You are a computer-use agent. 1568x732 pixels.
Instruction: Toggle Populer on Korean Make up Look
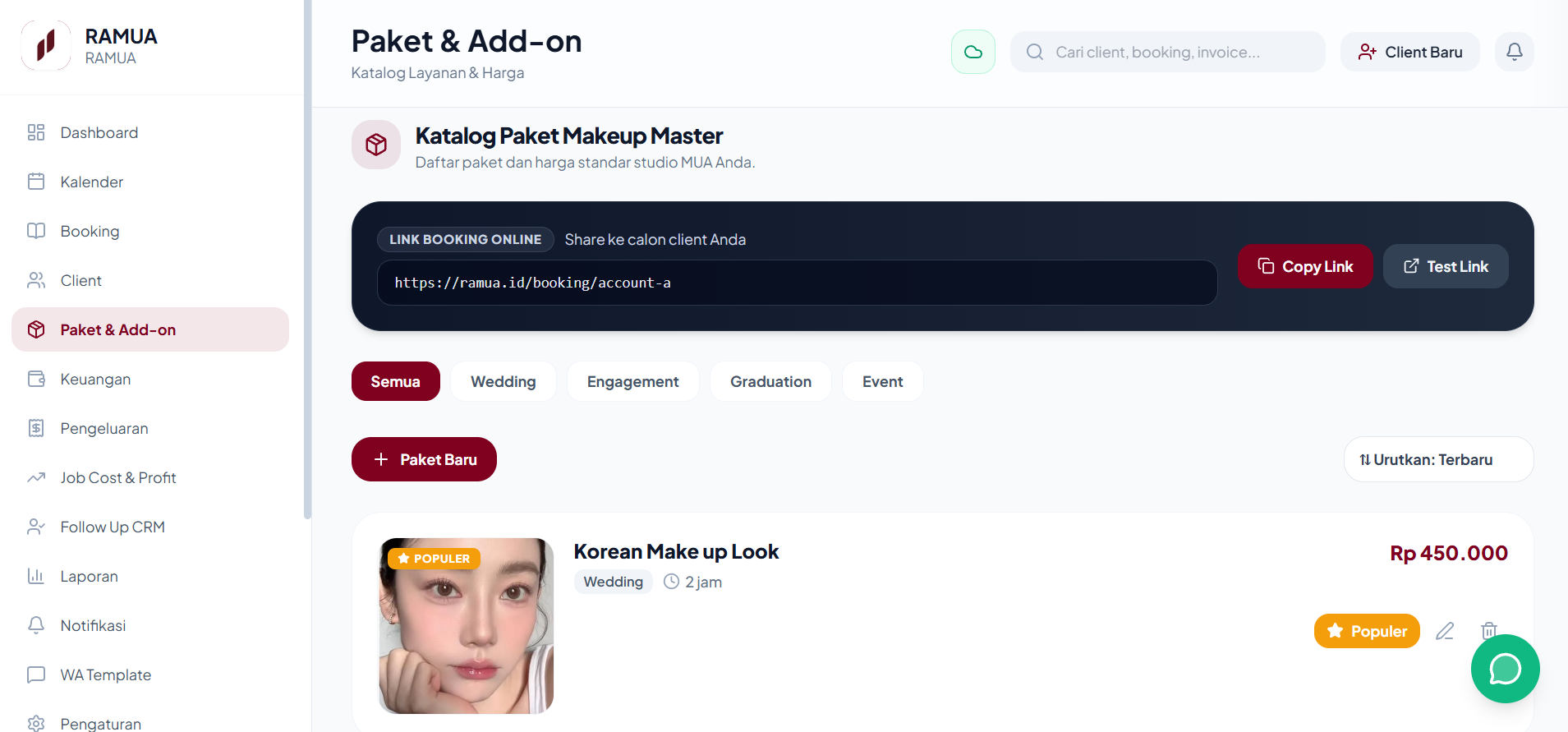[x=1367, y=631]
